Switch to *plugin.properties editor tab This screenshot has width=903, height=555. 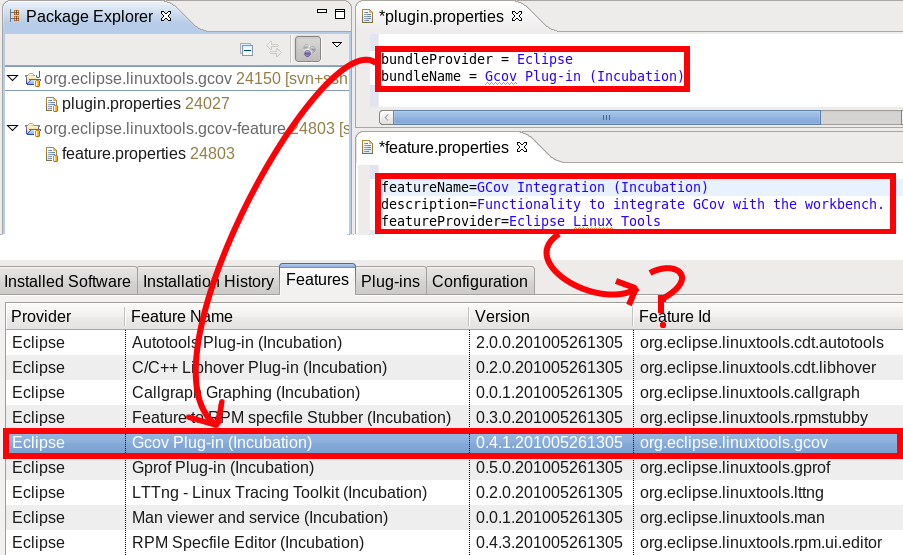(x=441, y=17)
